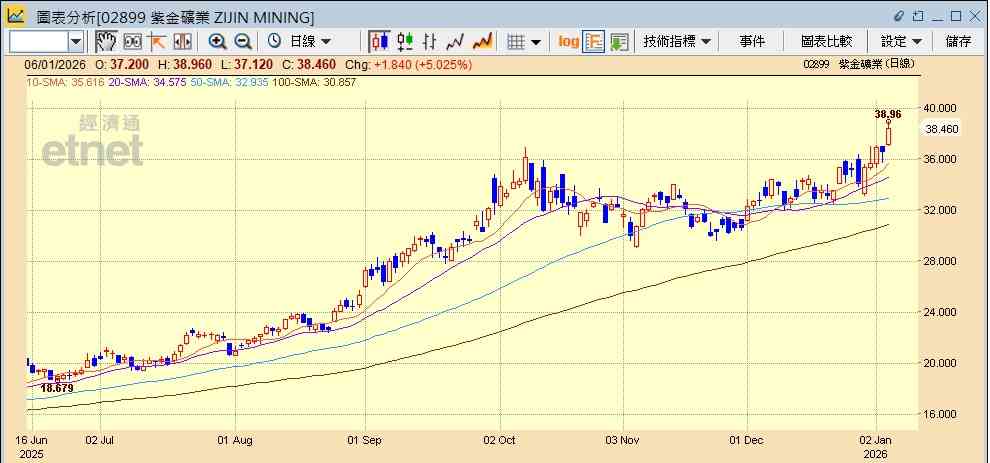Image resolution: width=990 pixels, height=463 pixels.
Task: Switch to OHLC bar chart type
Action: [430, 42]
